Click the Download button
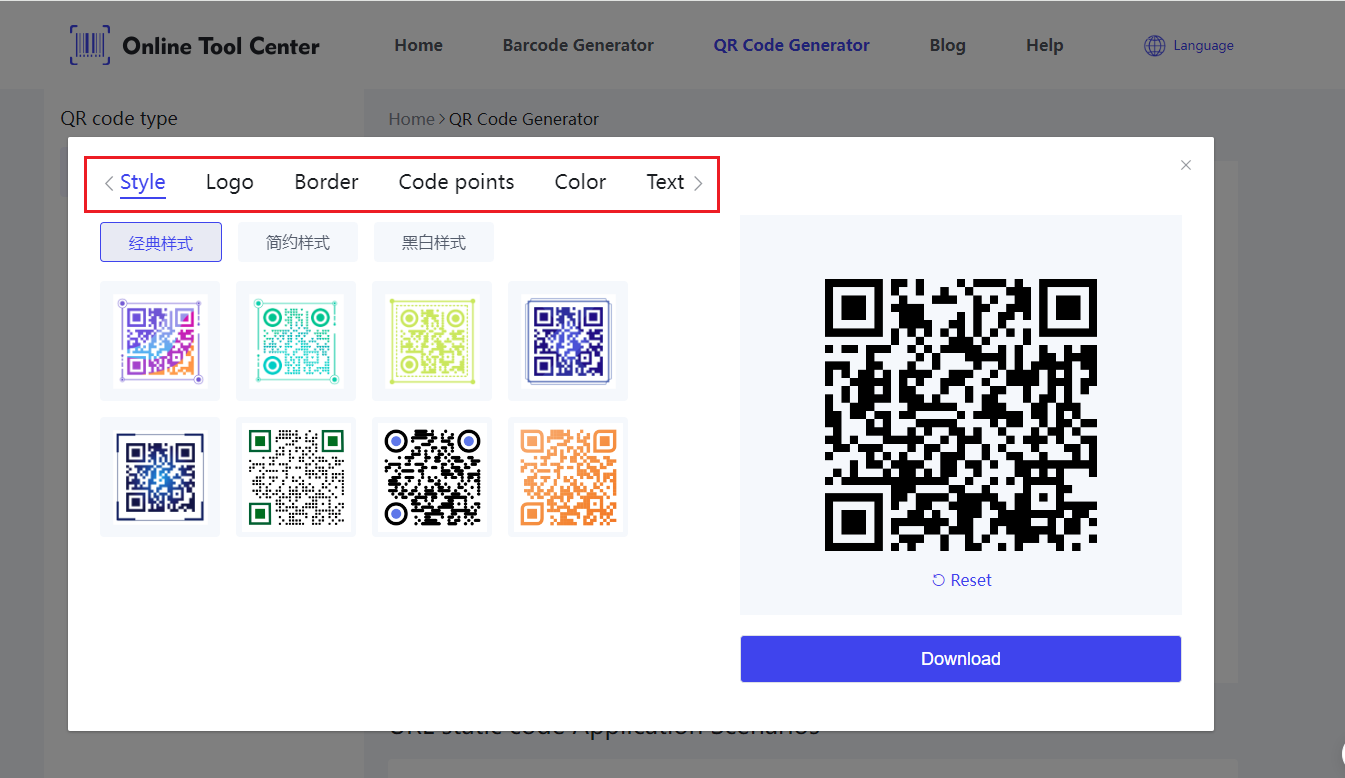1345x778 pixels. [961, 659]
